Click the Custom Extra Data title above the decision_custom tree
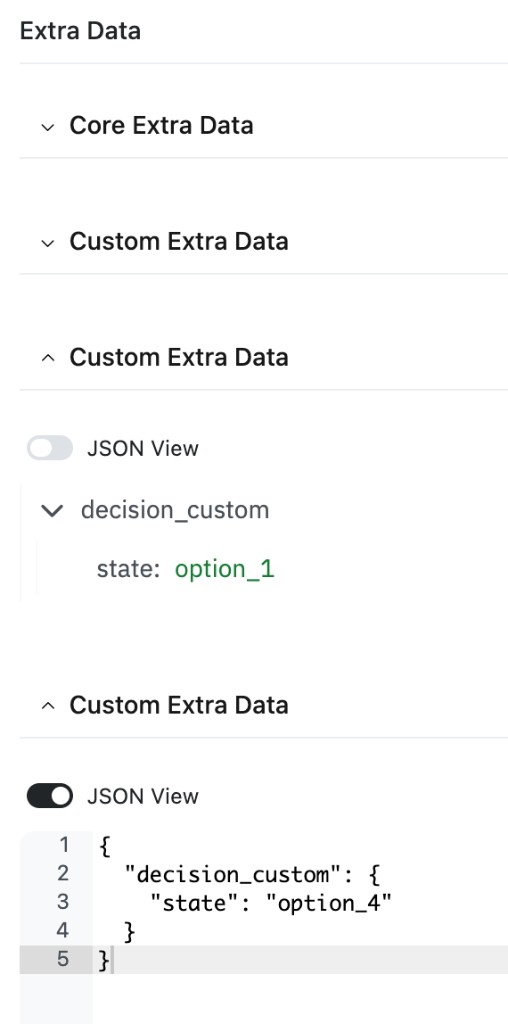Viewport: 508px width, 1024px height. (x=179, y=357)
